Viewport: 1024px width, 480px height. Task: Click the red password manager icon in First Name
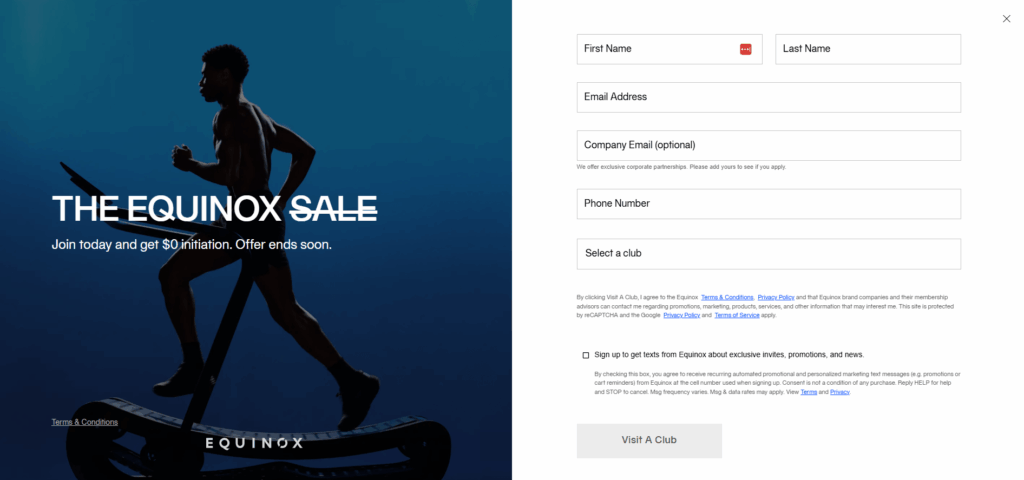pos(745,49)
